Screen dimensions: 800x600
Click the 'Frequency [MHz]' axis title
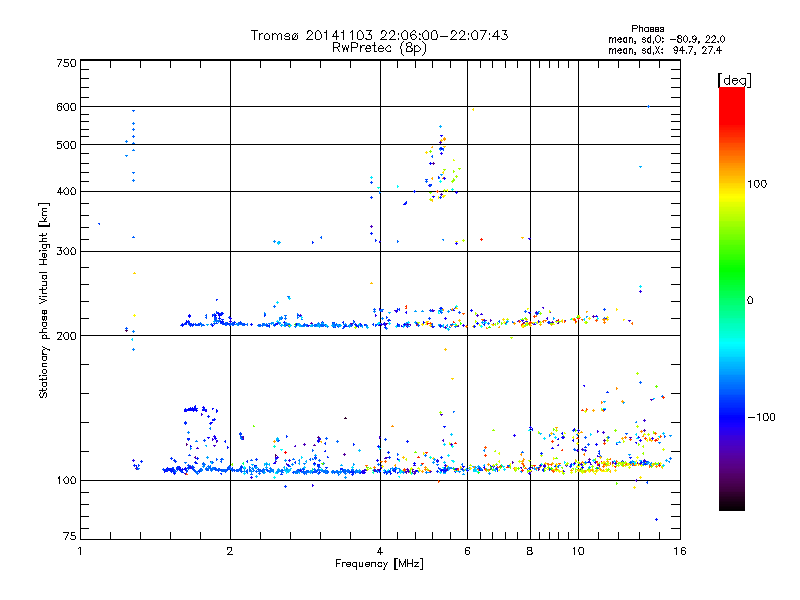pyautogui.click(x=379, y=564)
